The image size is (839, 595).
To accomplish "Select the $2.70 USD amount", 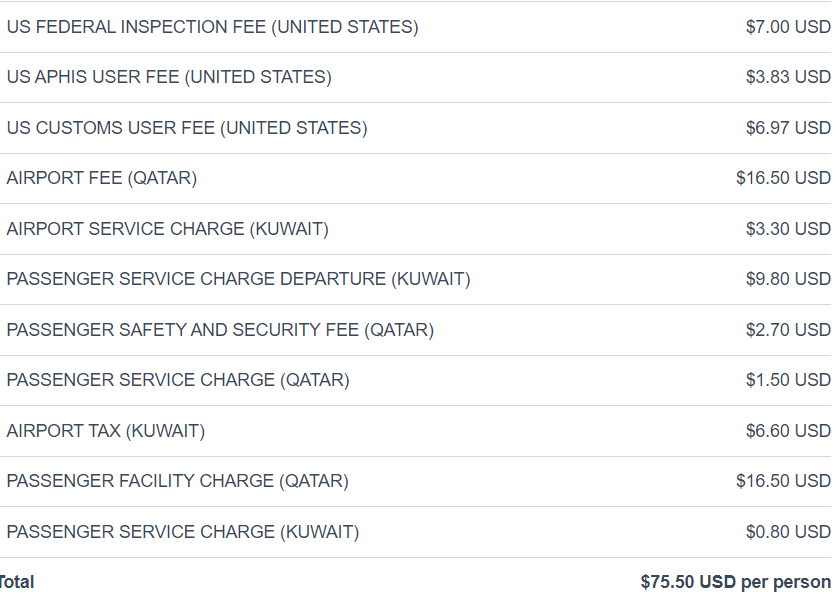I will (788, 330).
